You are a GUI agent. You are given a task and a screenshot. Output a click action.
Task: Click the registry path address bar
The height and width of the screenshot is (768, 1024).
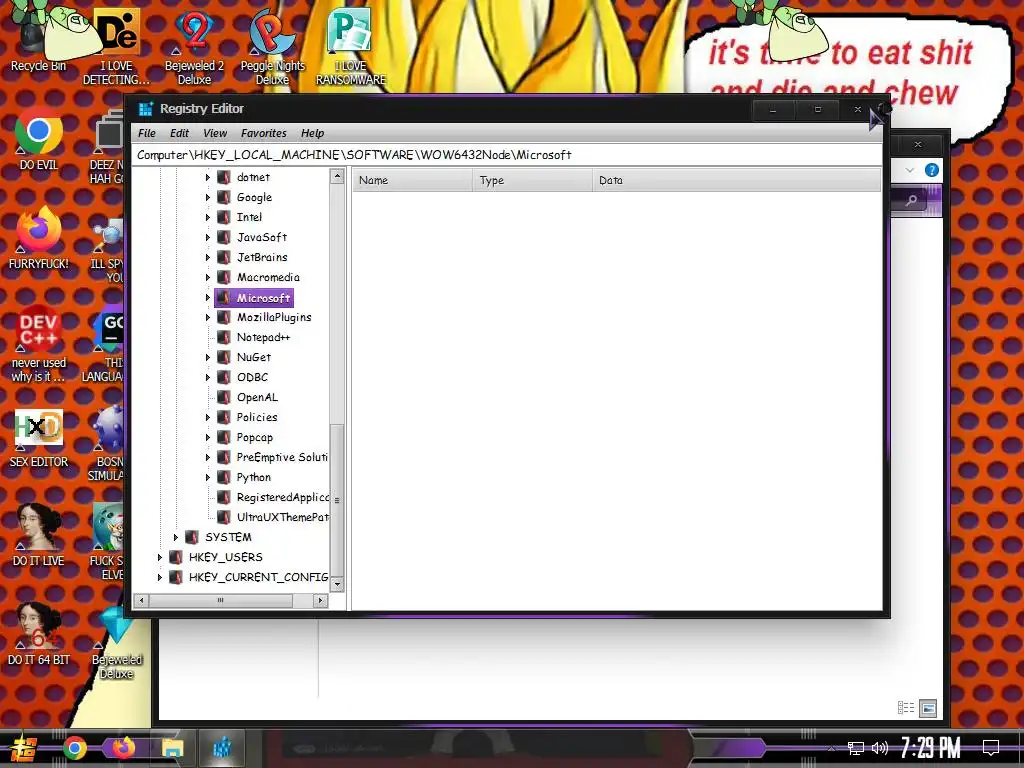507,155
